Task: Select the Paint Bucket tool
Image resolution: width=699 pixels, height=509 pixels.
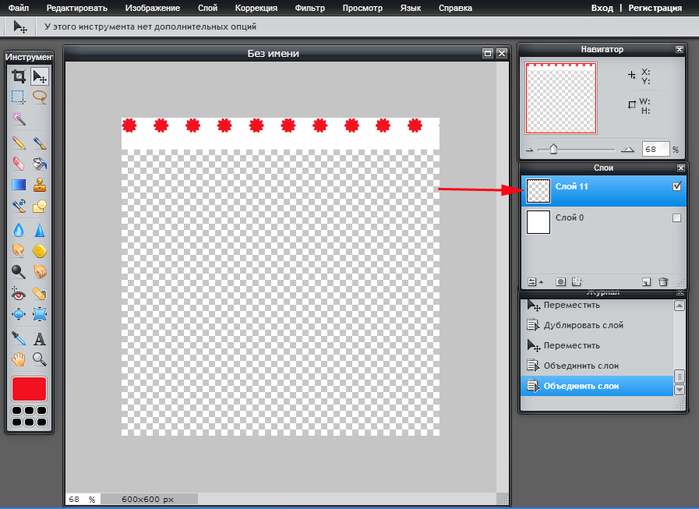Action: pyautogui.click(x=40, y=164)
